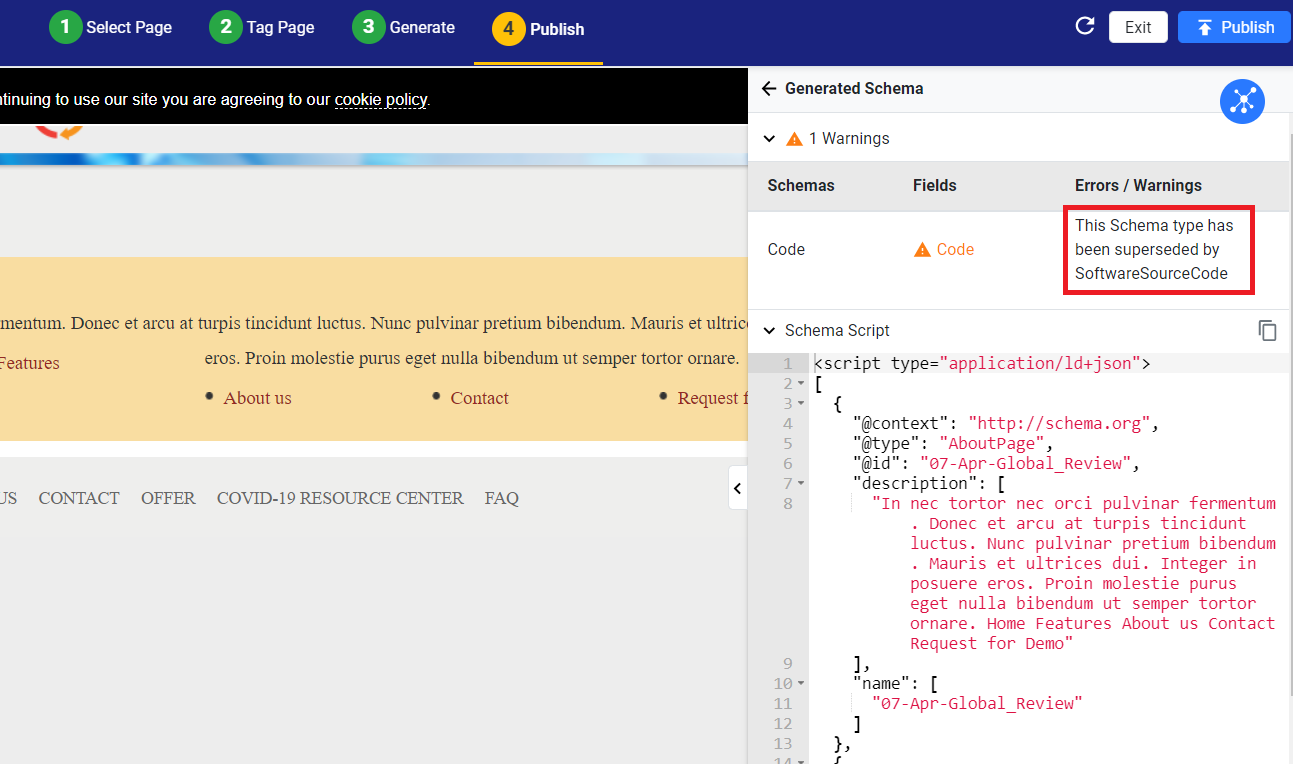Viewport: 1293px width, 764px height.
Task: Click the blue Publish button
Action: click(1234, 27)
